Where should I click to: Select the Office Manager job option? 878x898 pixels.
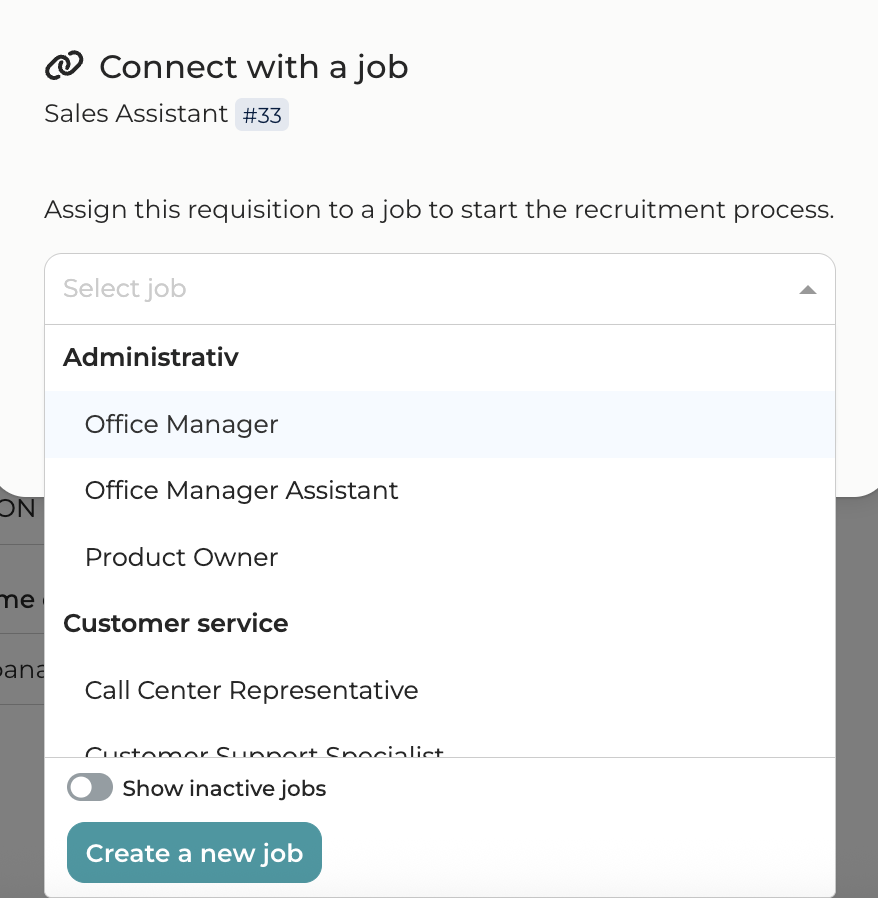(x=181, y=424)
